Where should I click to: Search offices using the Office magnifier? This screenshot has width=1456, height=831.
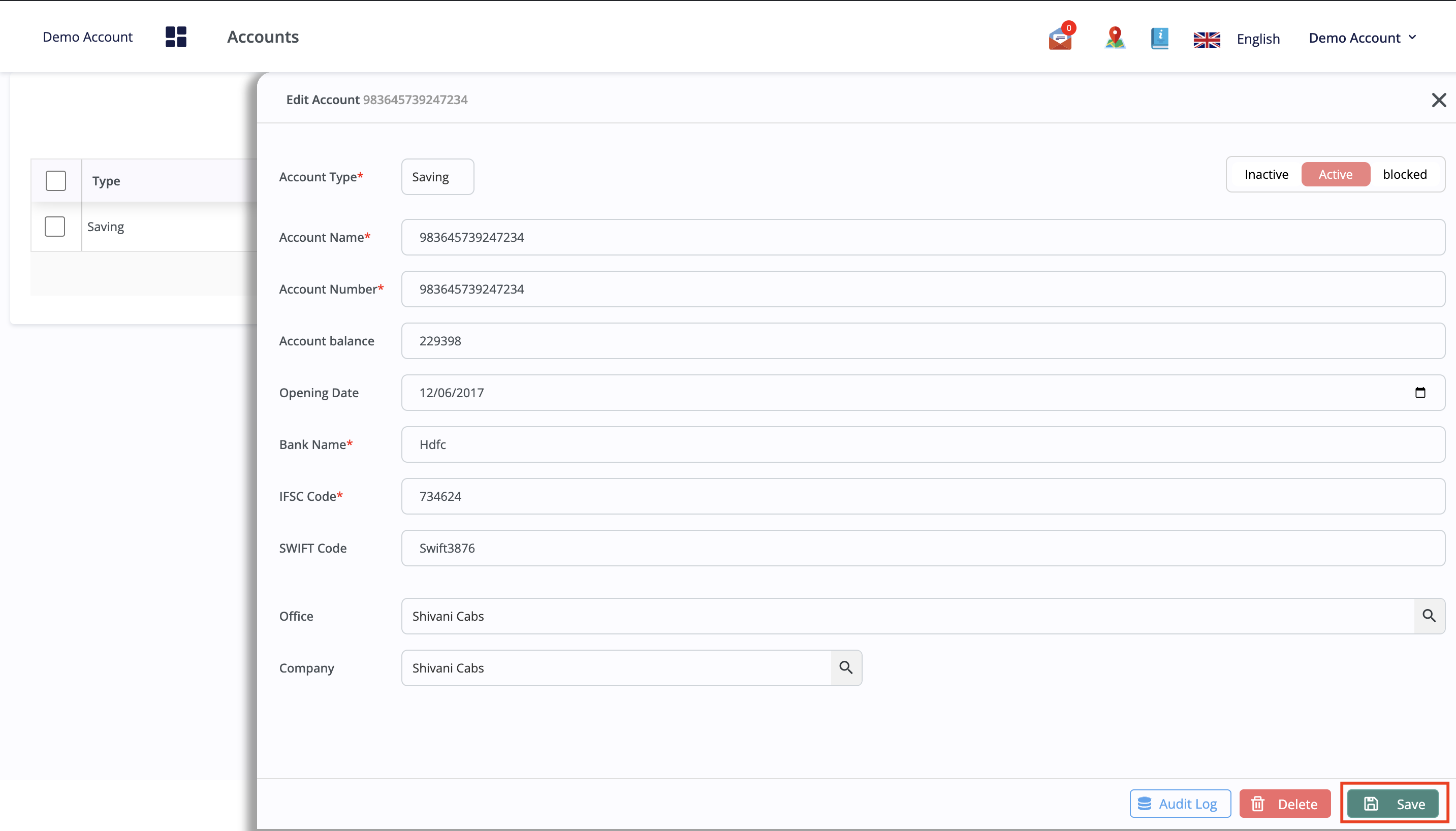pos(1429,616)
